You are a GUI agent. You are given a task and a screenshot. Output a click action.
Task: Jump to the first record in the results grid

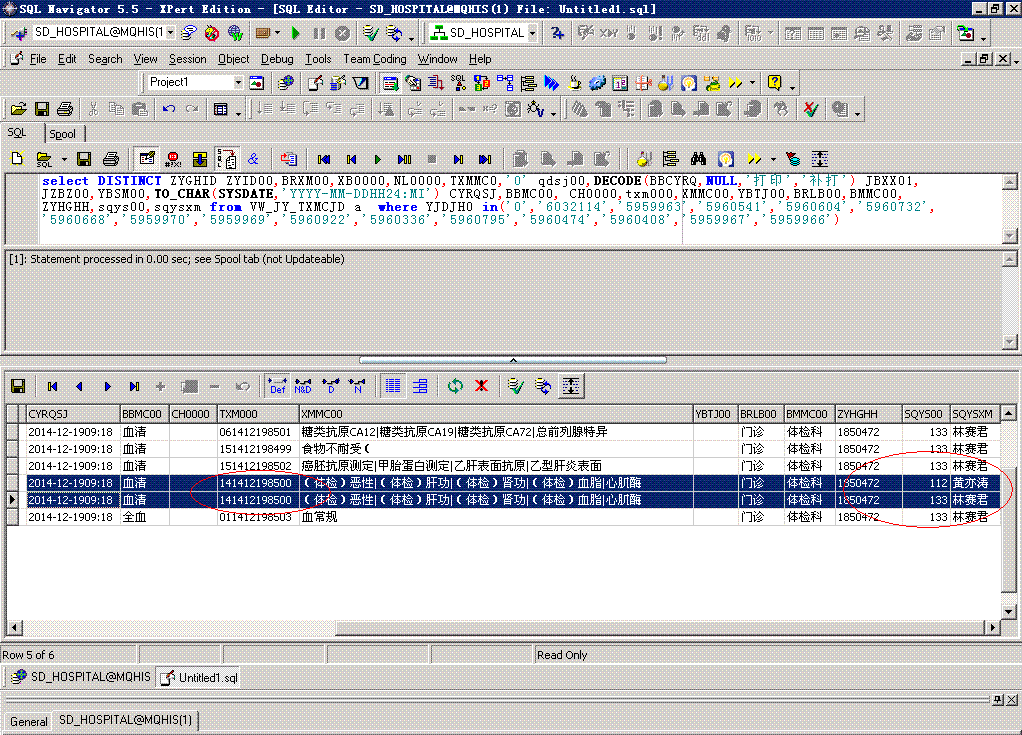coord(52,386)
